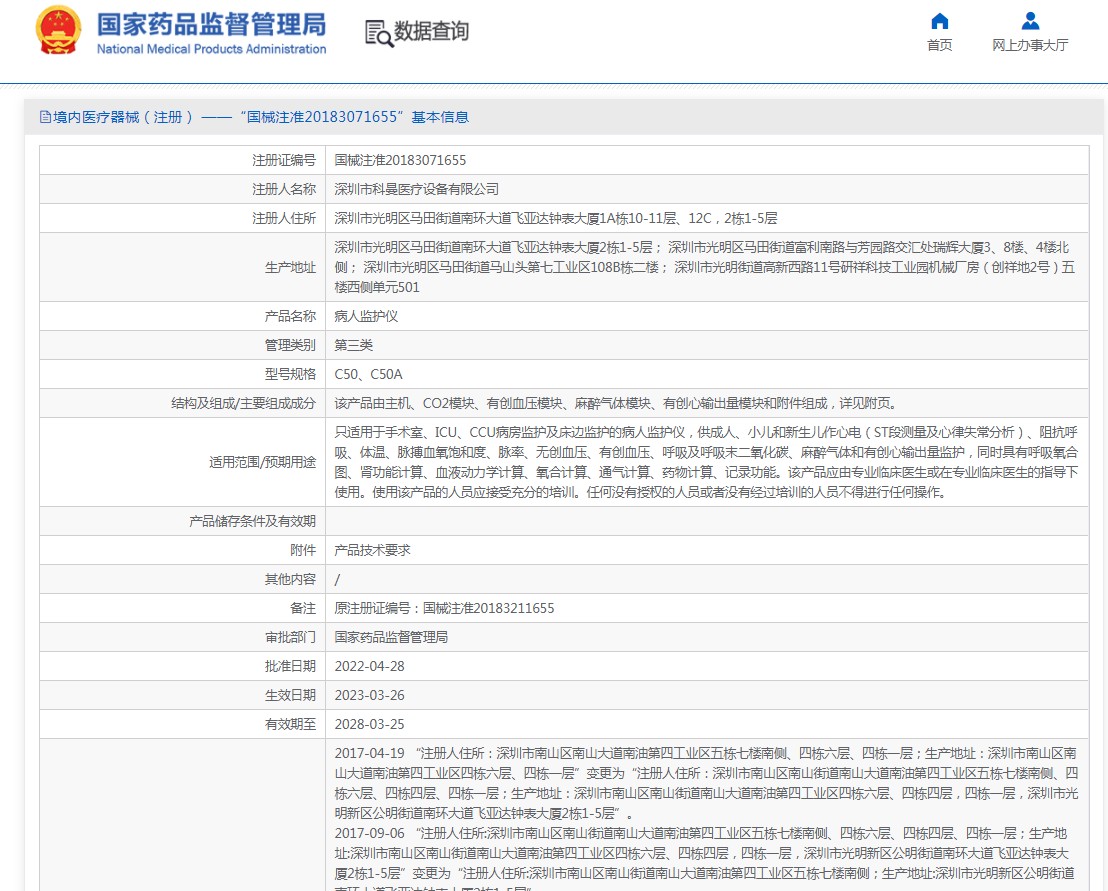Image resolution: width=1108 pixels, height=891 pixels.
Task: Select the intended-use paragraph starting 只适用于手术室
Action: tap(706, 462)
